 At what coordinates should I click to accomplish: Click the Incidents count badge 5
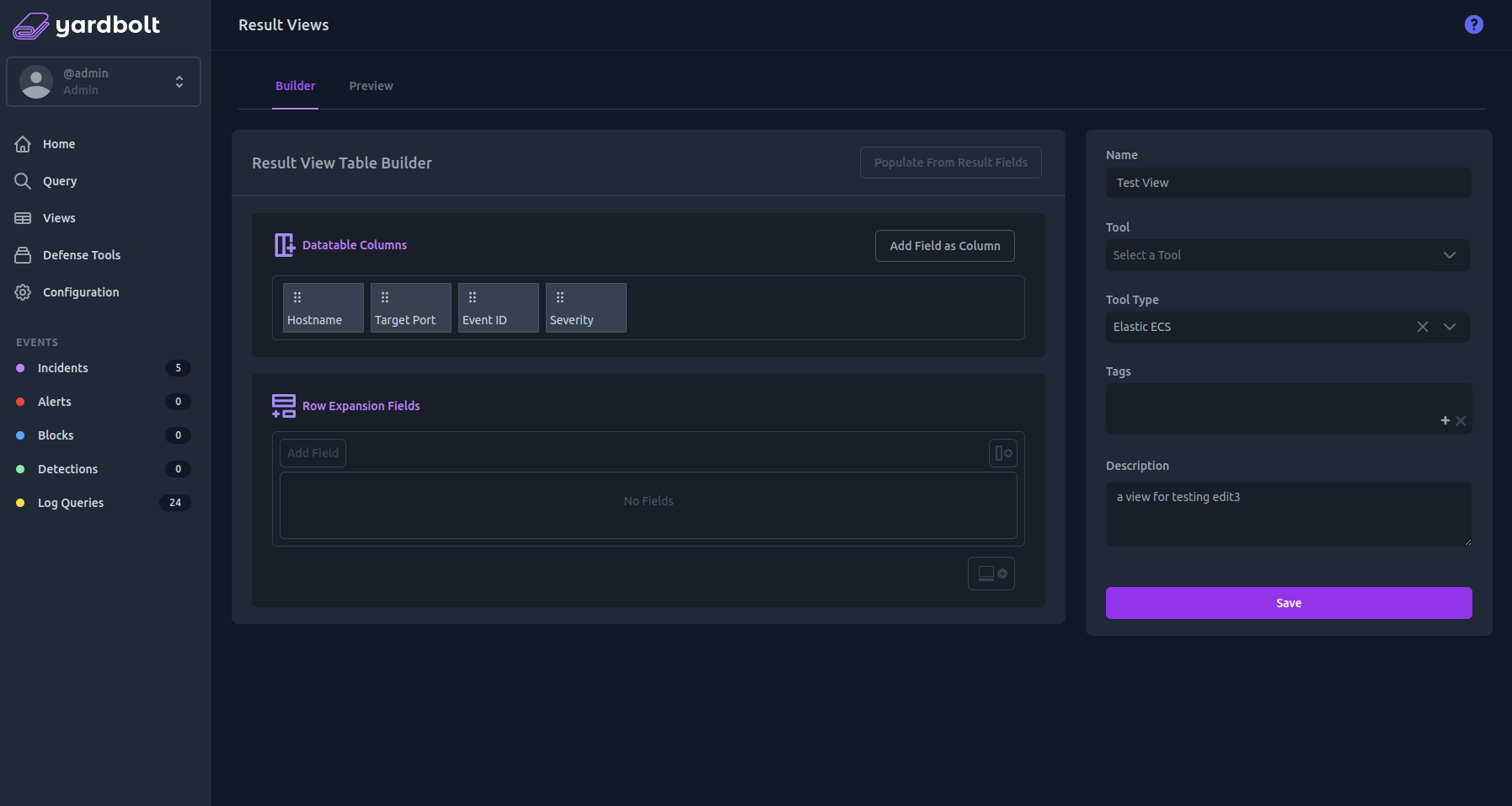coord(178,368)
